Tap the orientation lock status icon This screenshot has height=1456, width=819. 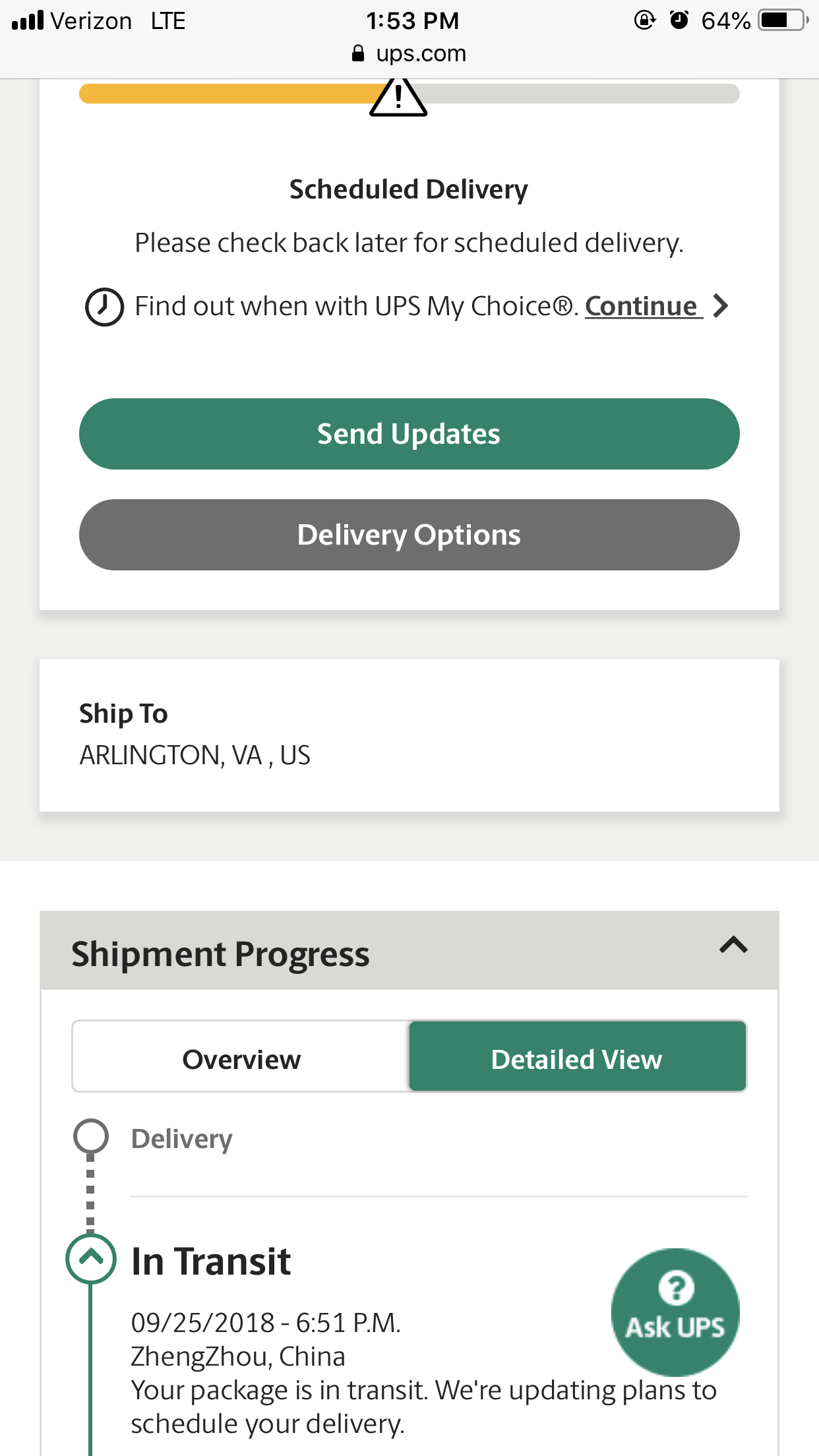click(644, 20)
